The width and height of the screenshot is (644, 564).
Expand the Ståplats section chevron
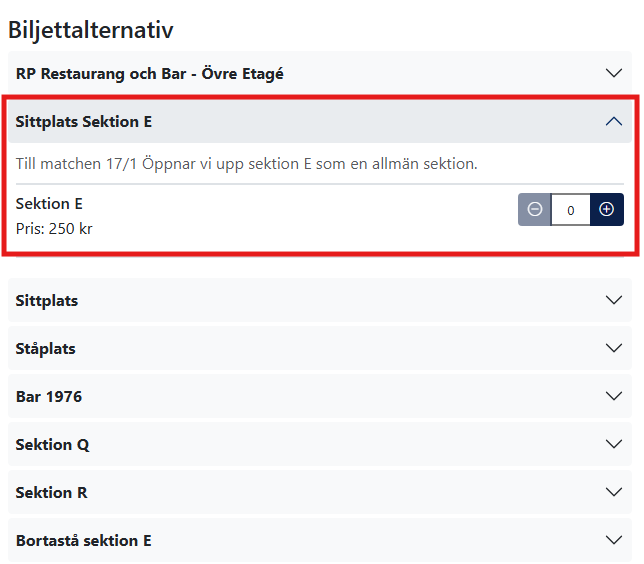tap(614, 348)
